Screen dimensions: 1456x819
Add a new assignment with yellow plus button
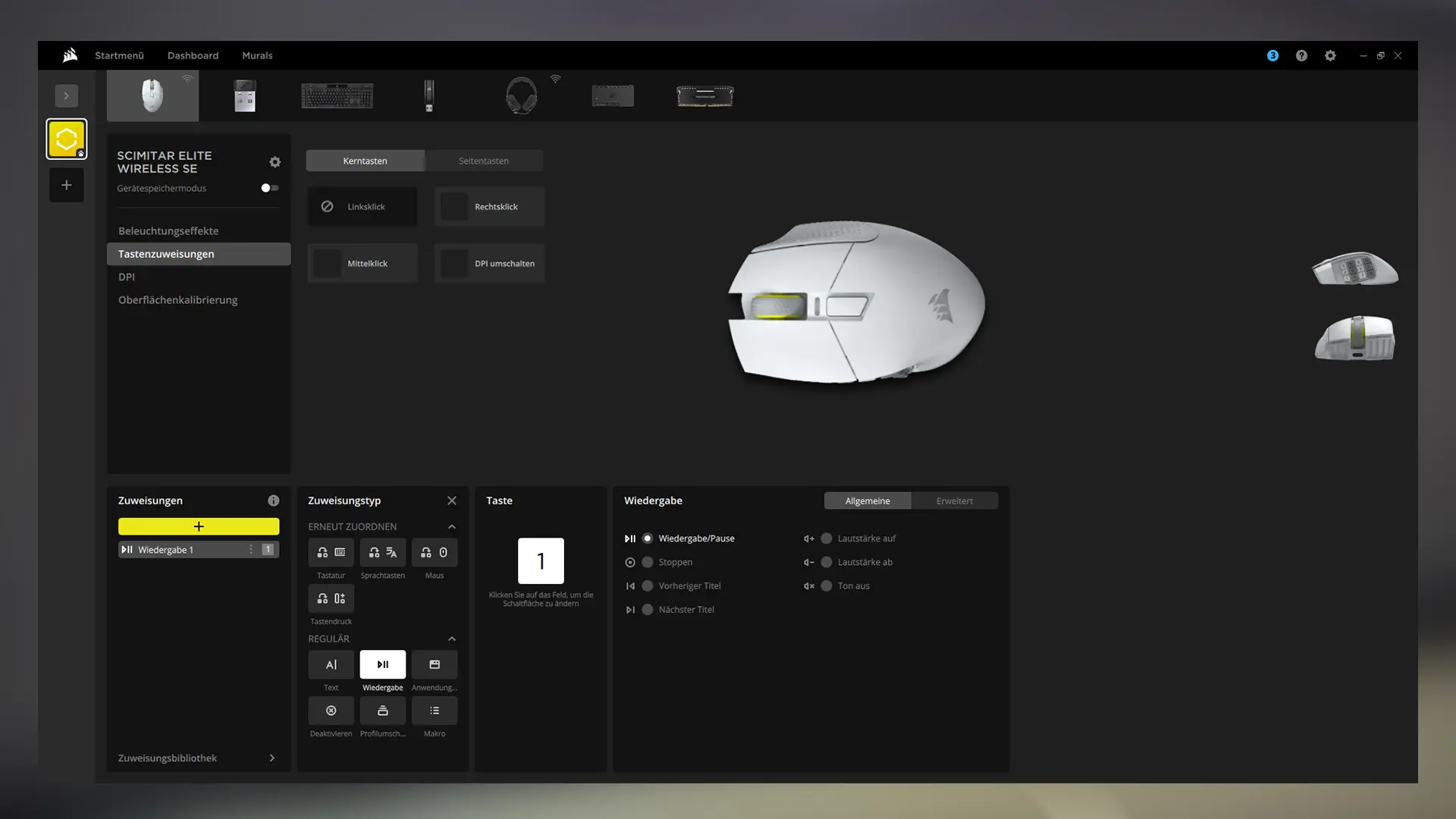(199, 526)
